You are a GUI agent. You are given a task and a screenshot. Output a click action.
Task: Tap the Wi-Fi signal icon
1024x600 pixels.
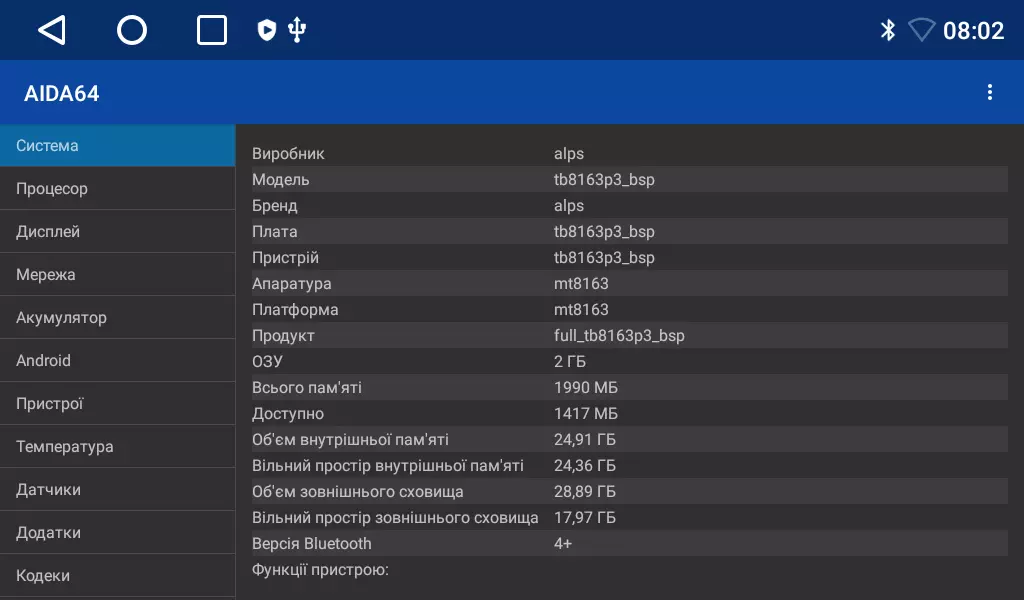920,30
